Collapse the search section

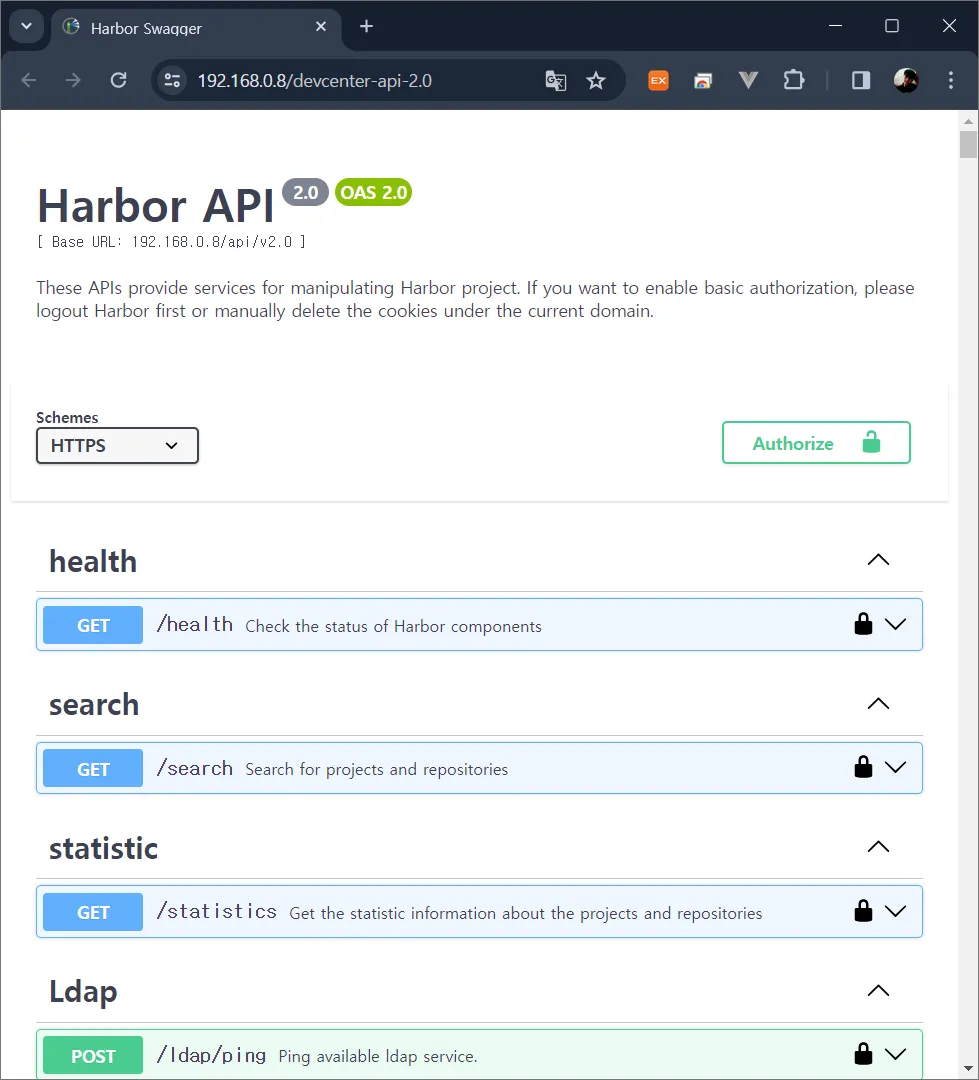(878, 704)
